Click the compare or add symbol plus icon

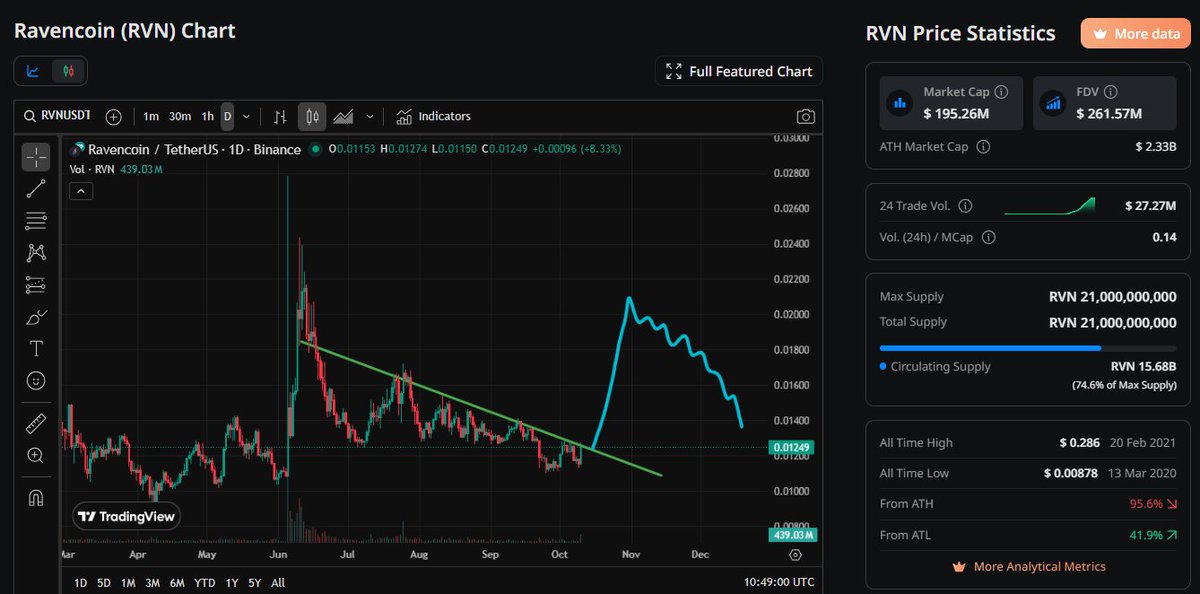[x=114, y=117]
